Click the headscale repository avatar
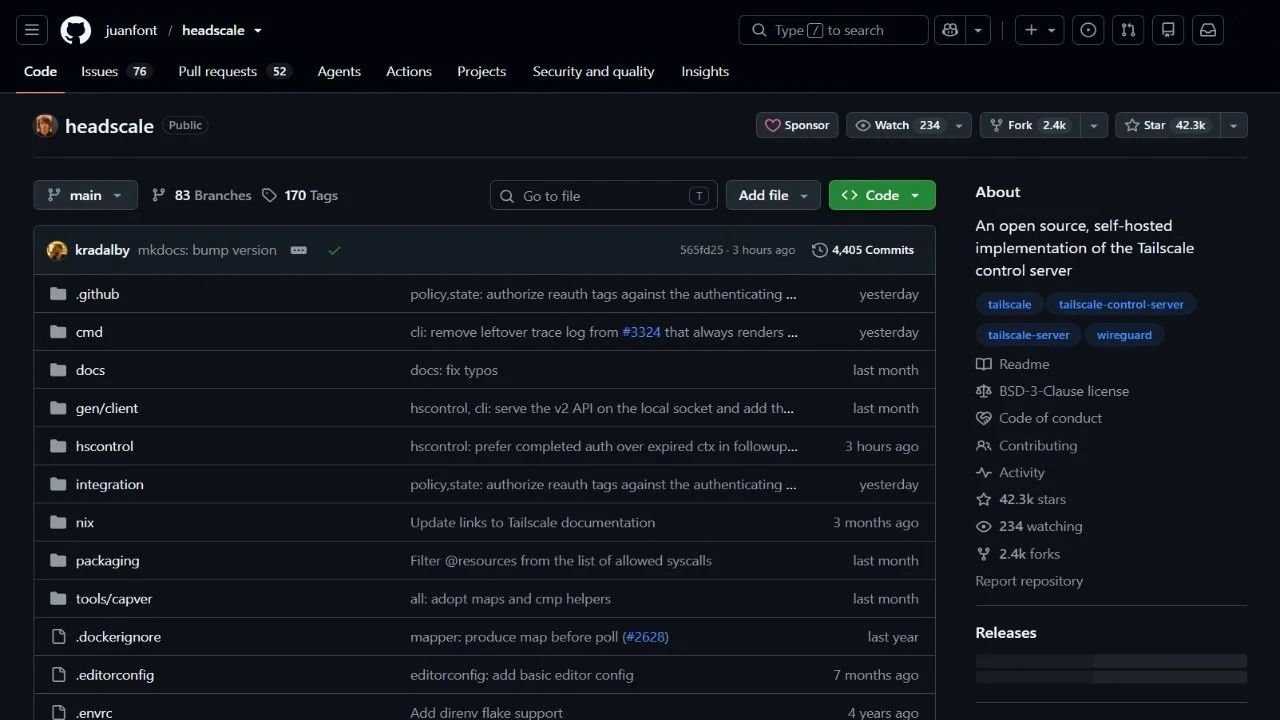 coord(45,126)
